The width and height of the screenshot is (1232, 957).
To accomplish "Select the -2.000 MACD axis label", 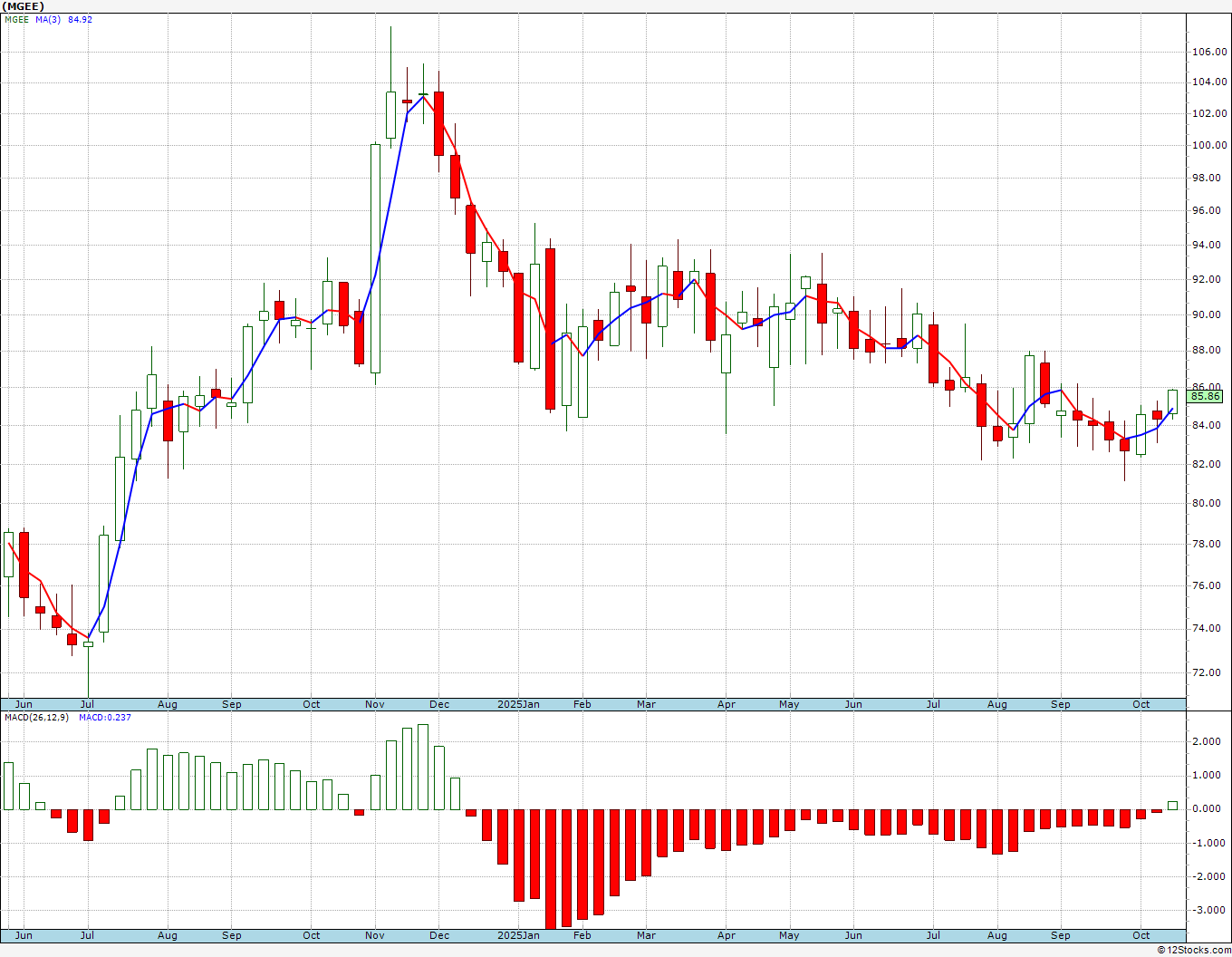I will click(1209, 876).
